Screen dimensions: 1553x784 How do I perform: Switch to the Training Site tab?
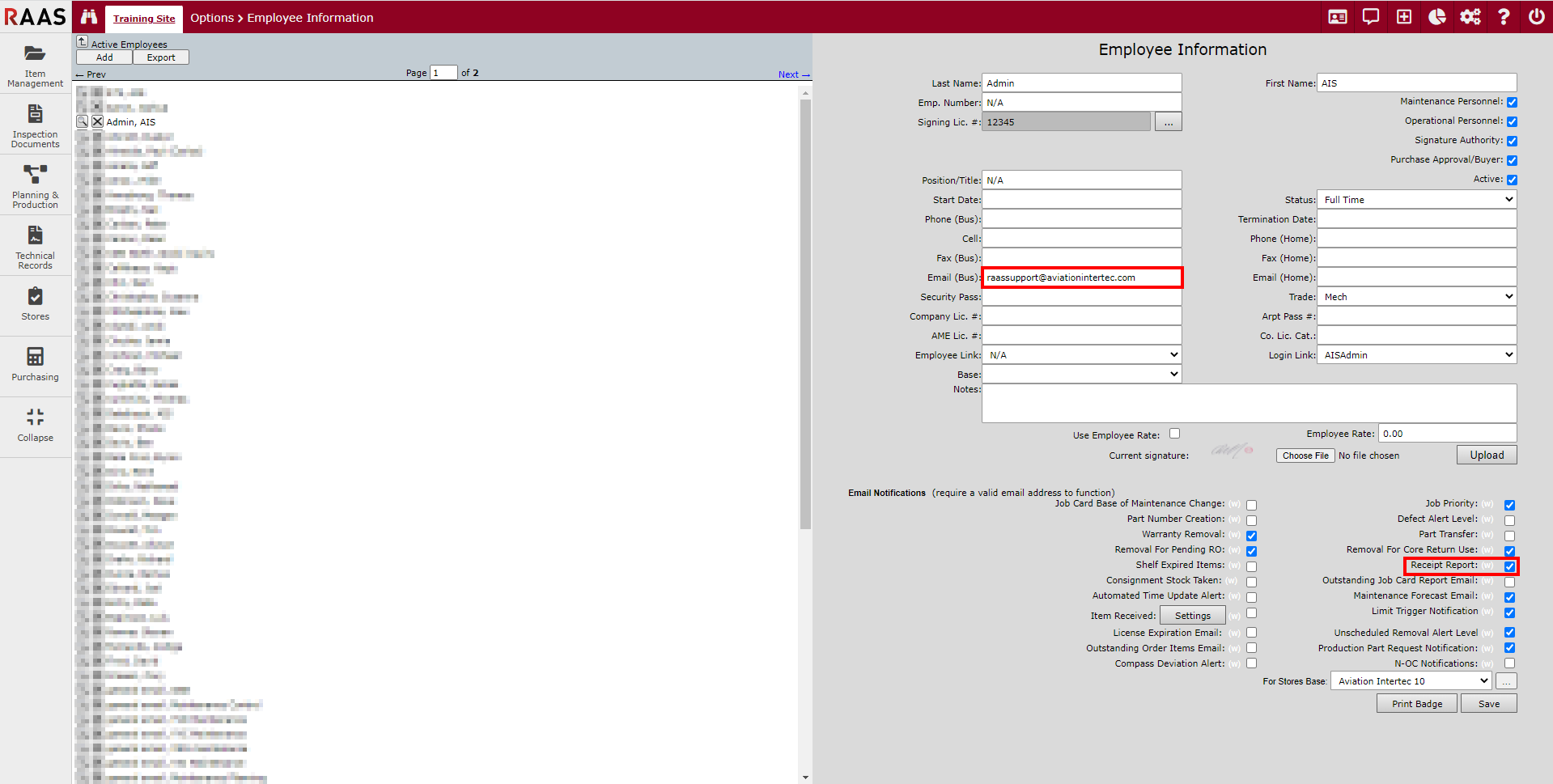click(144, 19)
